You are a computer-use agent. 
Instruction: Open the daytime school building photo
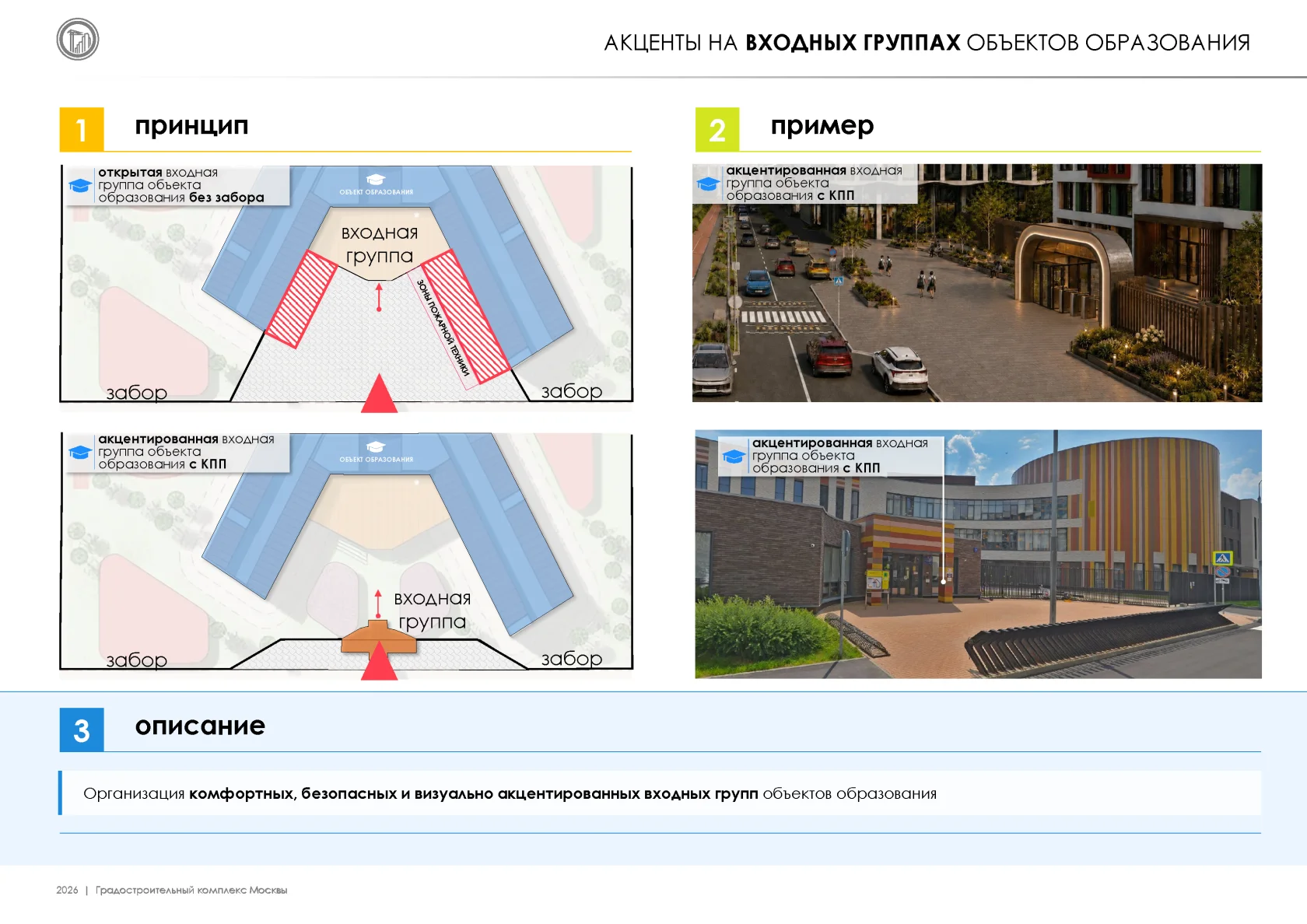978,555
